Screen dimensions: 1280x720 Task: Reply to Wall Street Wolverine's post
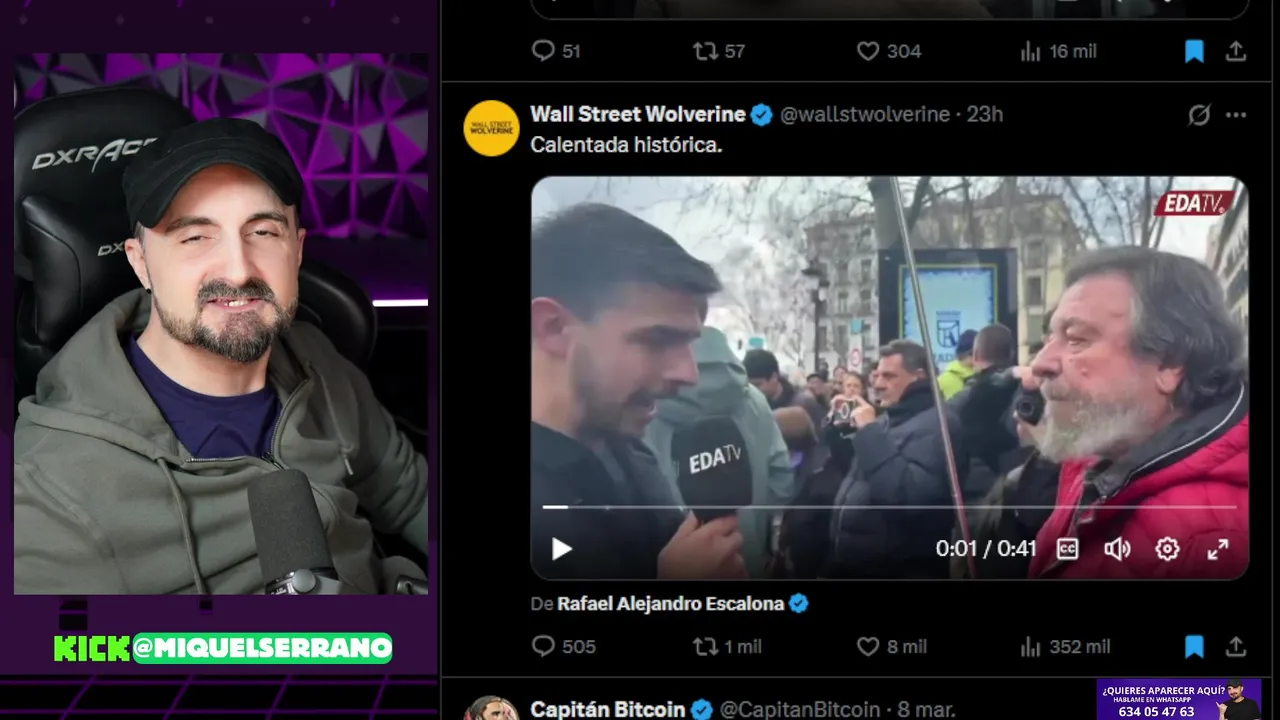[x=564, y=647]
